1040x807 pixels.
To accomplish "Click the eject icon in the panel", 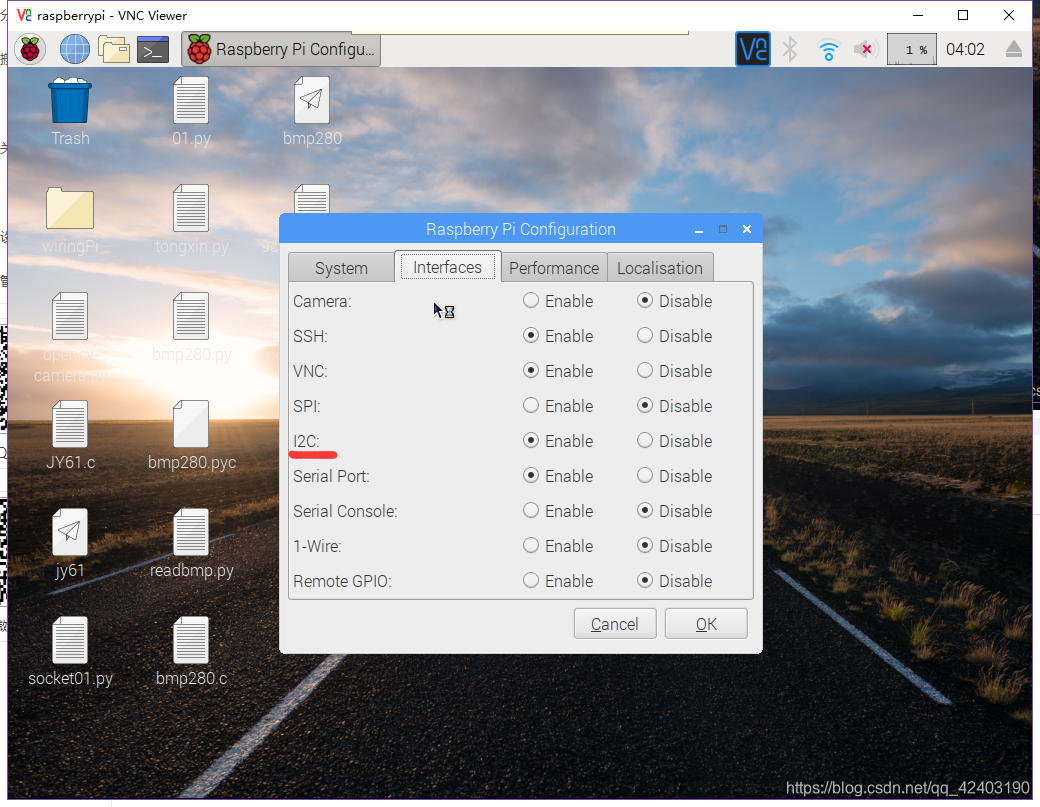I will 1013,49.
